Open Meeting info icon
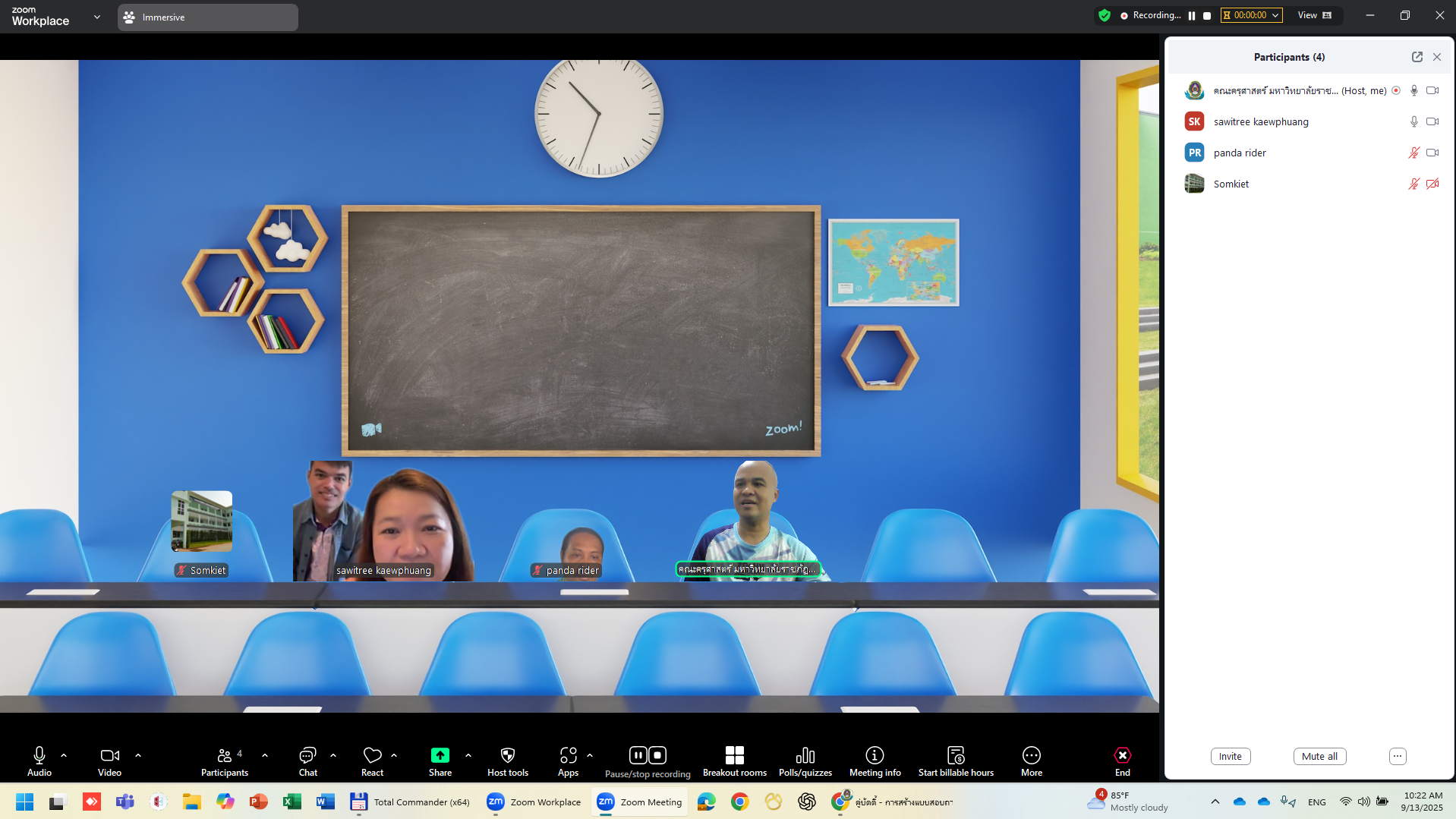This screenshot has width=1456, height=819. pos(875,755)
